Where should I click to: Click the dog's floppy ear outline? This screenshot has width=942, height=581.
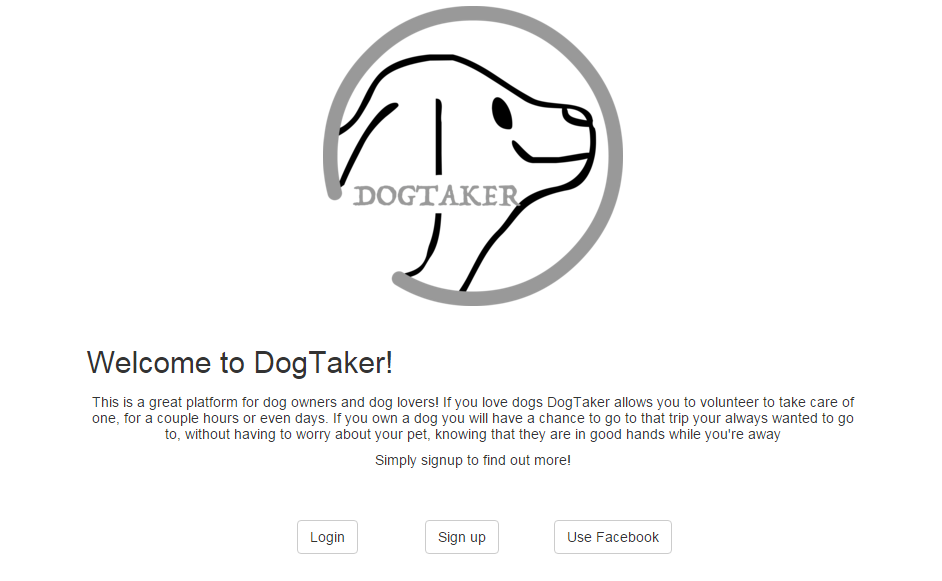[x=366, y=144]
